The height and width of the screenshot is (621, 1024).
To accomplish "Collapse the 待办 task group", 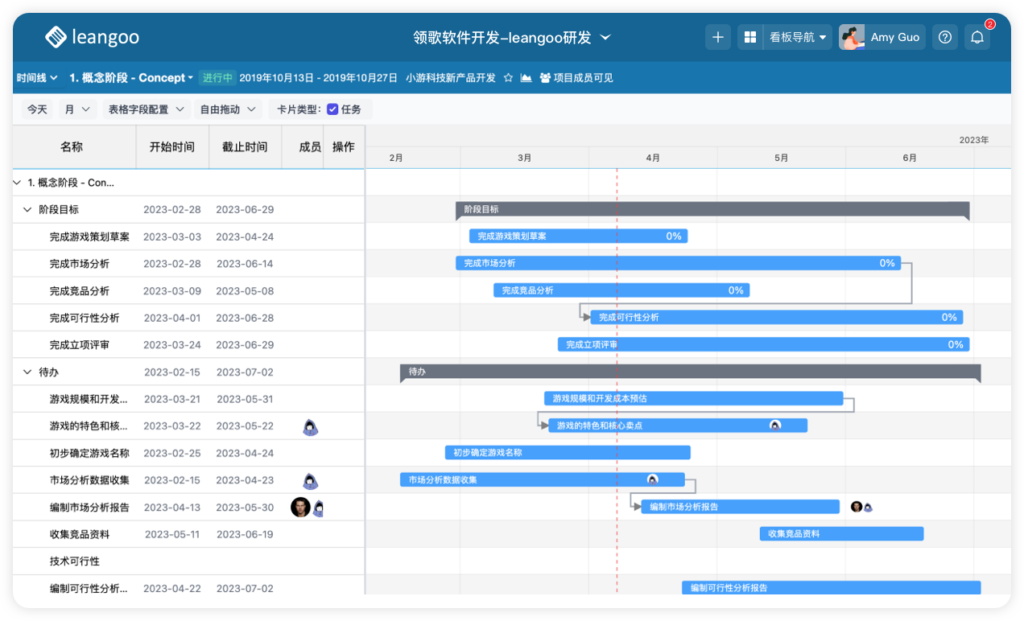I will 25,371.
